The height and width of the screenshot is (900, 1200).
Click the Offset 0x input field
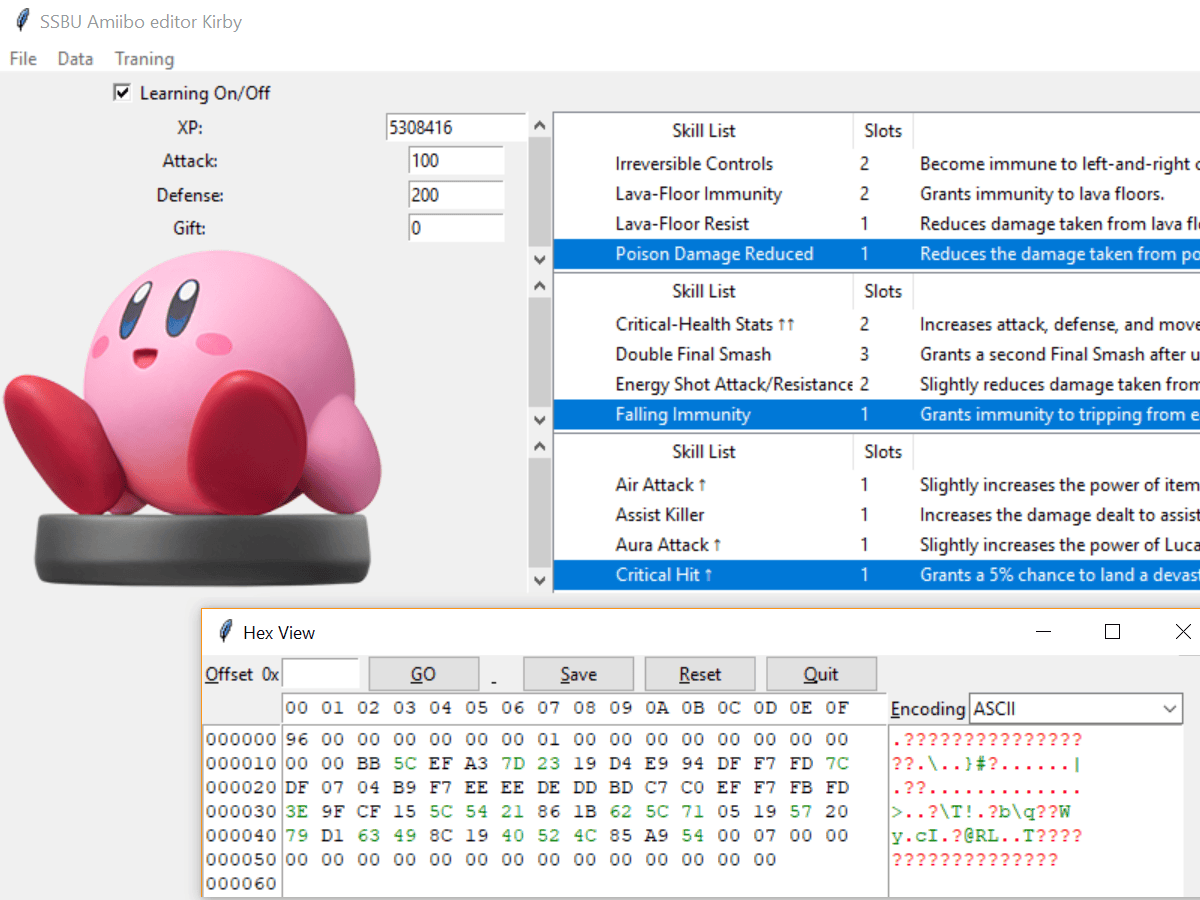[320, 674]
